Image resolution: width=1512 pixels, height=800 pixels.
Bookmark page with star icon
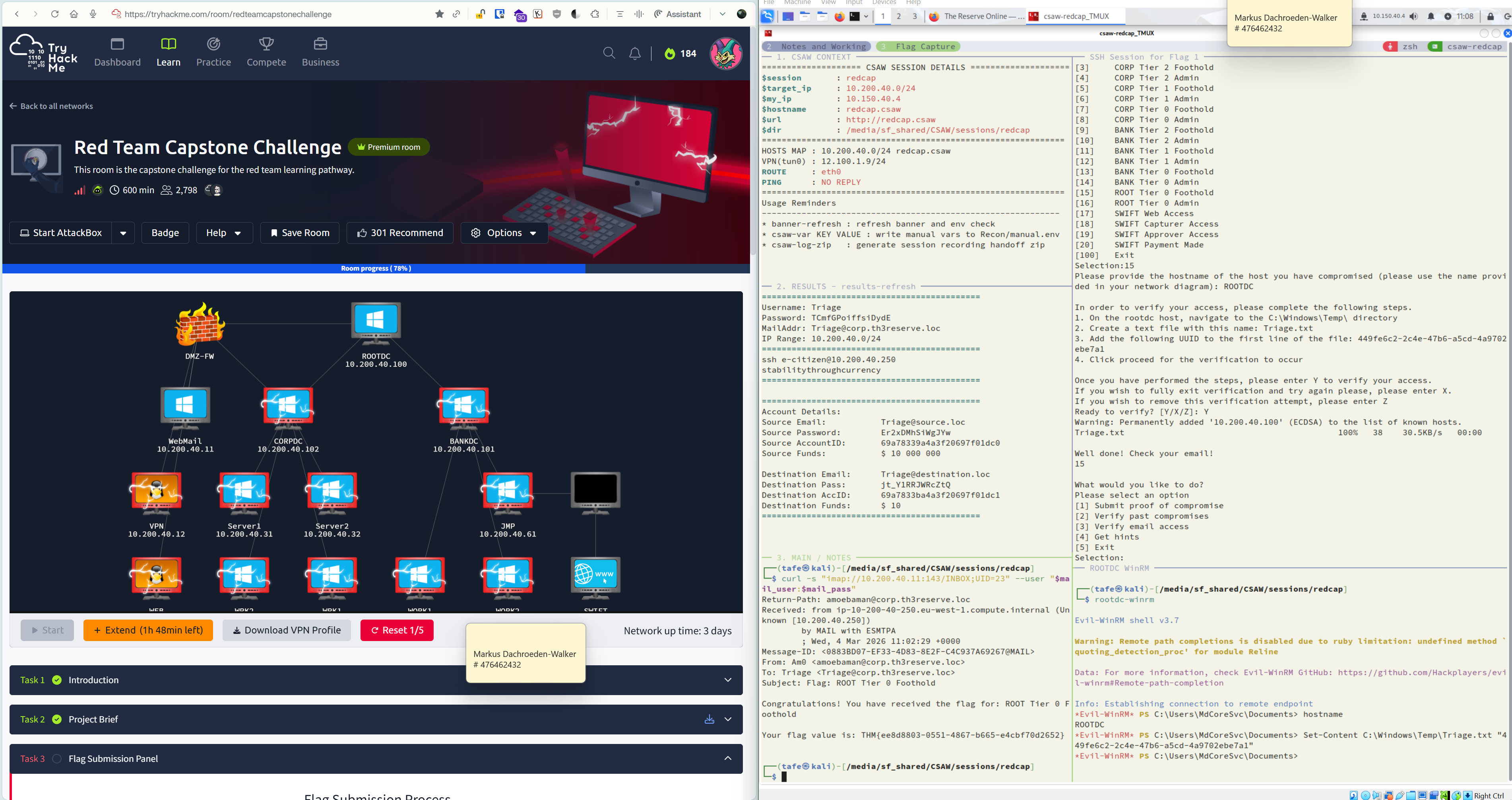[x=439, y=14]
